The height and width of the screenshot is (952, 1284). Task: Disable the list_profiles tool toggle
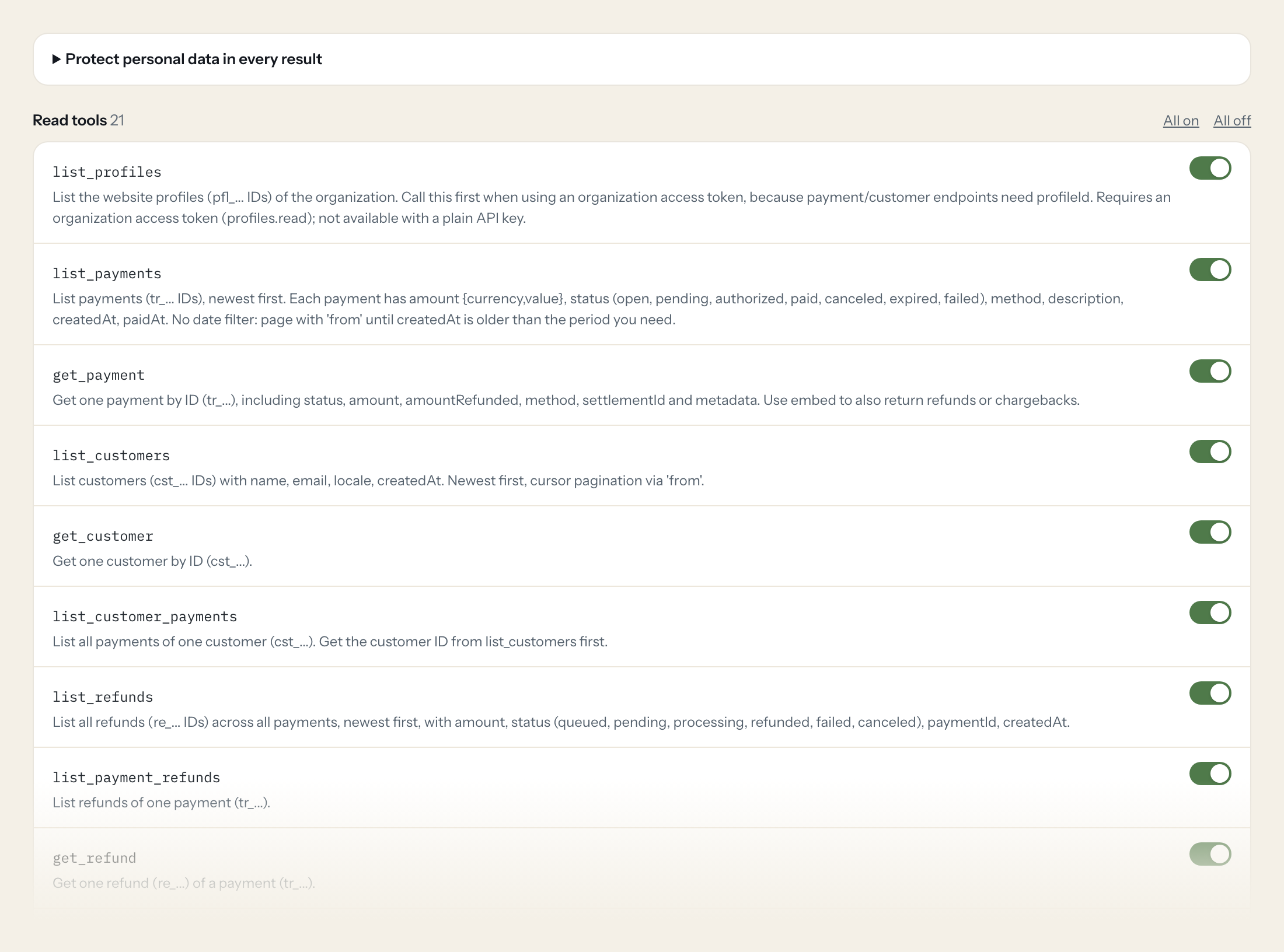pos(1210,168)
